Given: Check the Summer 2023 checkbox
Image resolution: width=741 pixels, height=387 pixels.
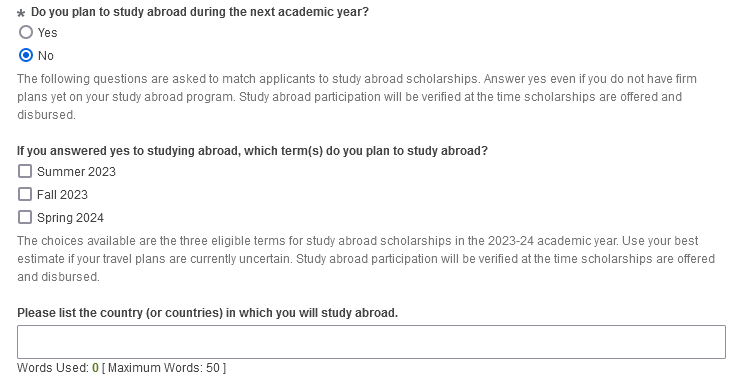Looking at the screenshot, I should (25, 171).
